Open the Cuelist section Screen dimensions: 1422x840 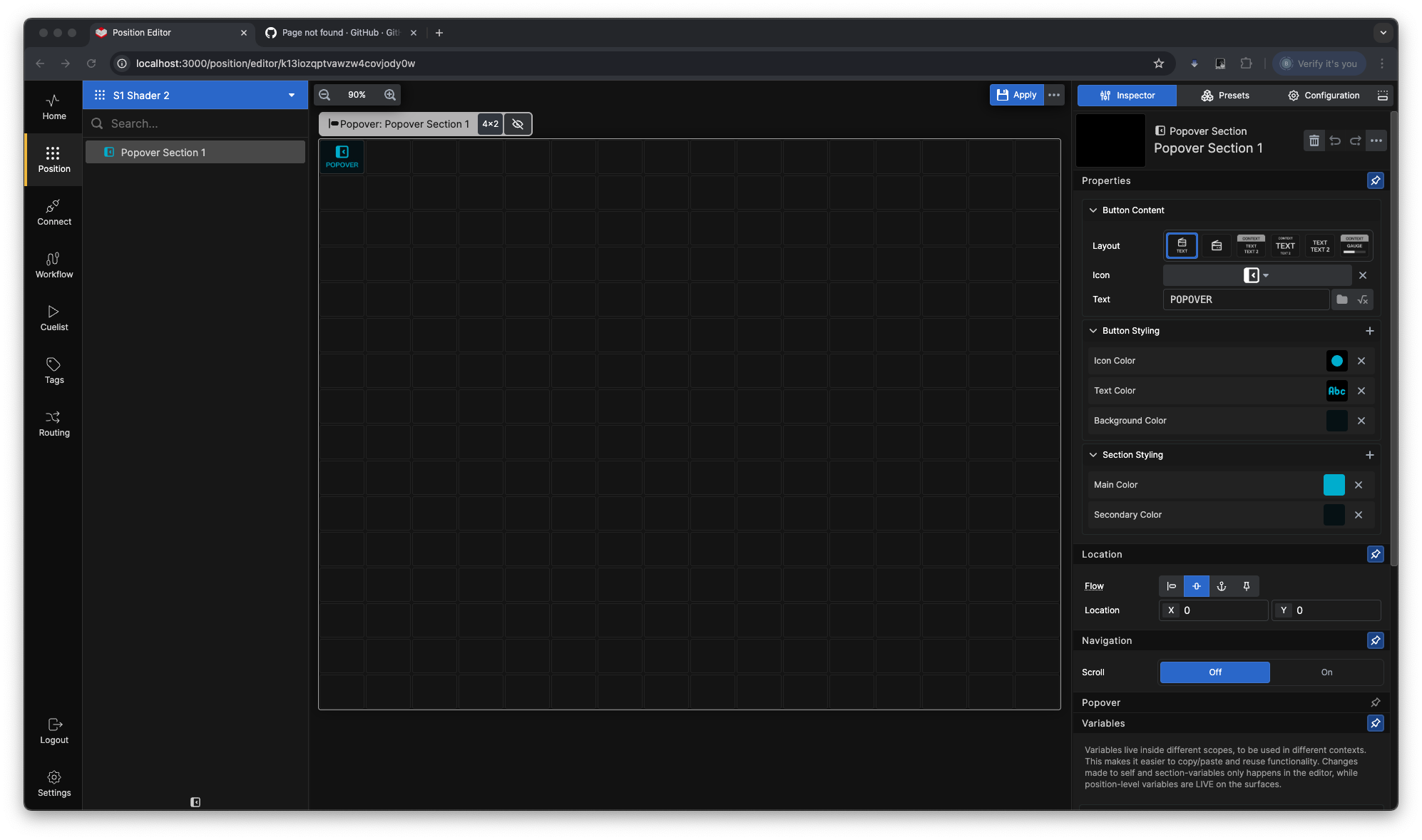point(54,318)
